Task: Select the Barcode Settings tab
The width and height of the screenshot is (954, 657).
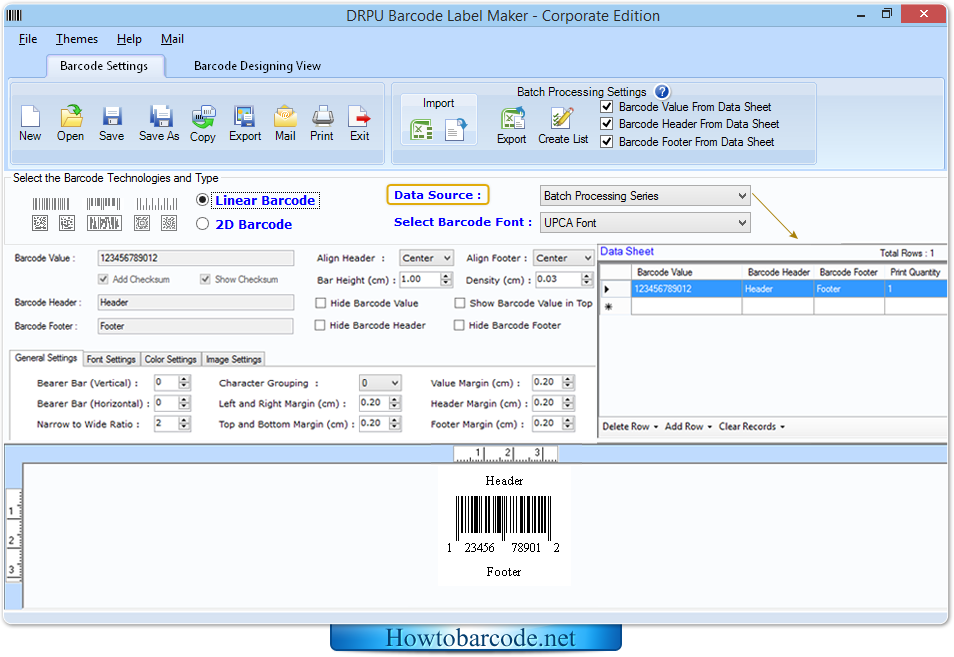Action: (104, 66)
